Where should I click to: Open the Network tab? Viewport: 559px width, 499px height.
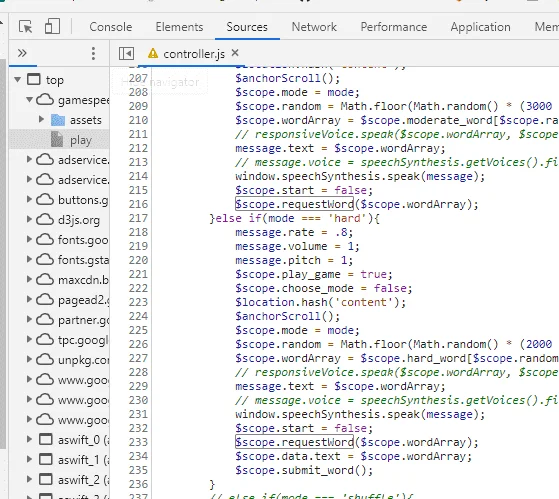click(x=314, y=27)
